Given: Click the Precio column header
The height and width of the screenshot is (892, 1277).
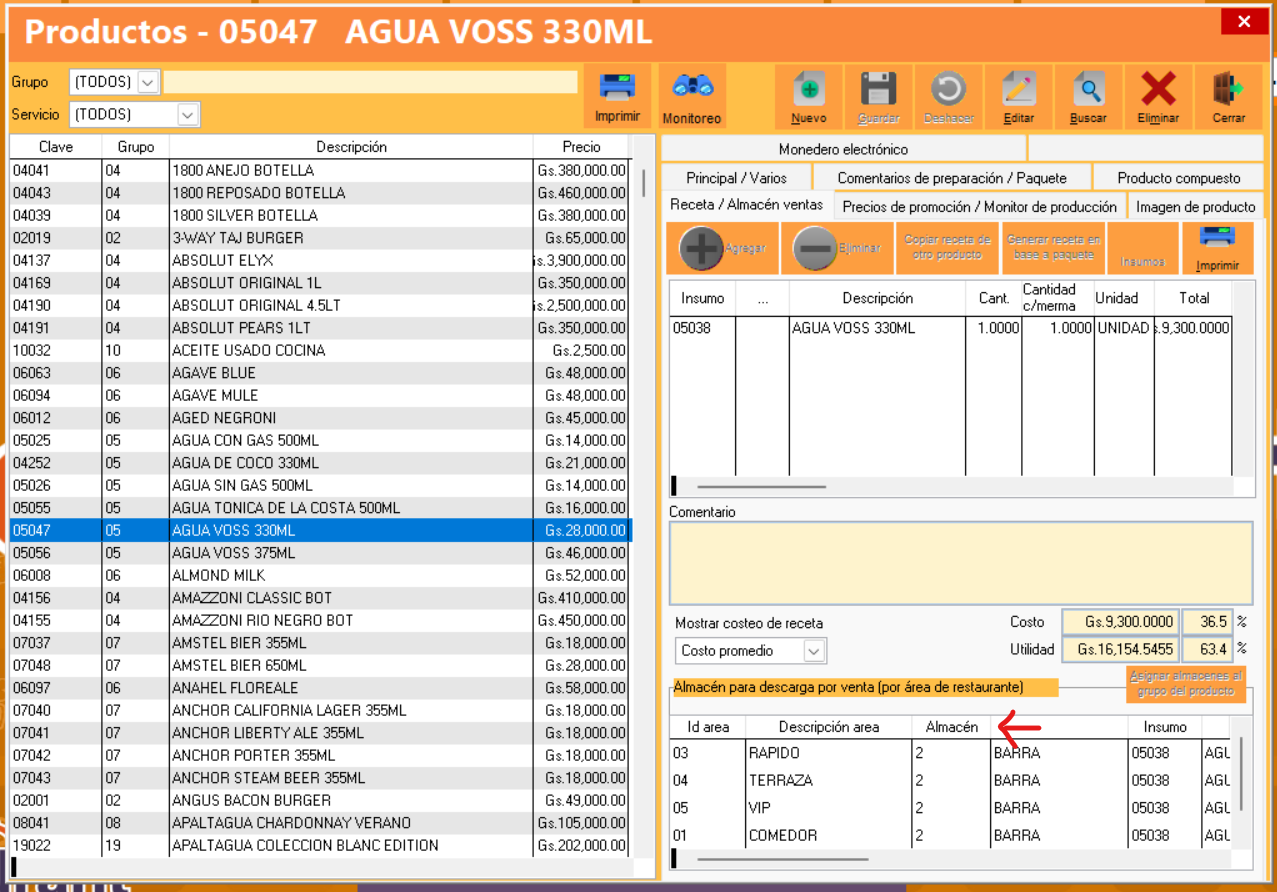Looking at the screenshot, I should click(x=582, y=147).
